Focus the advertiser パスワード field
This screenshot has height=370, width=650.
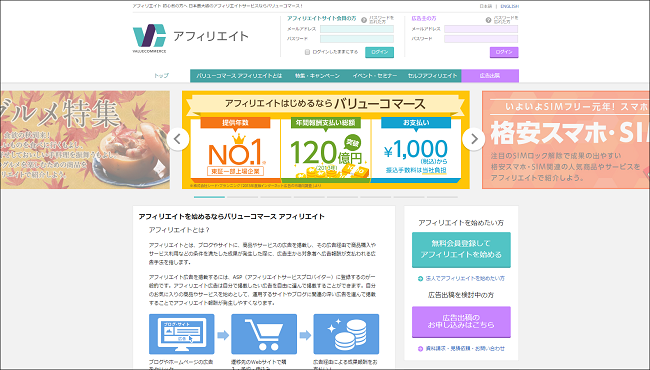point(481,39)
